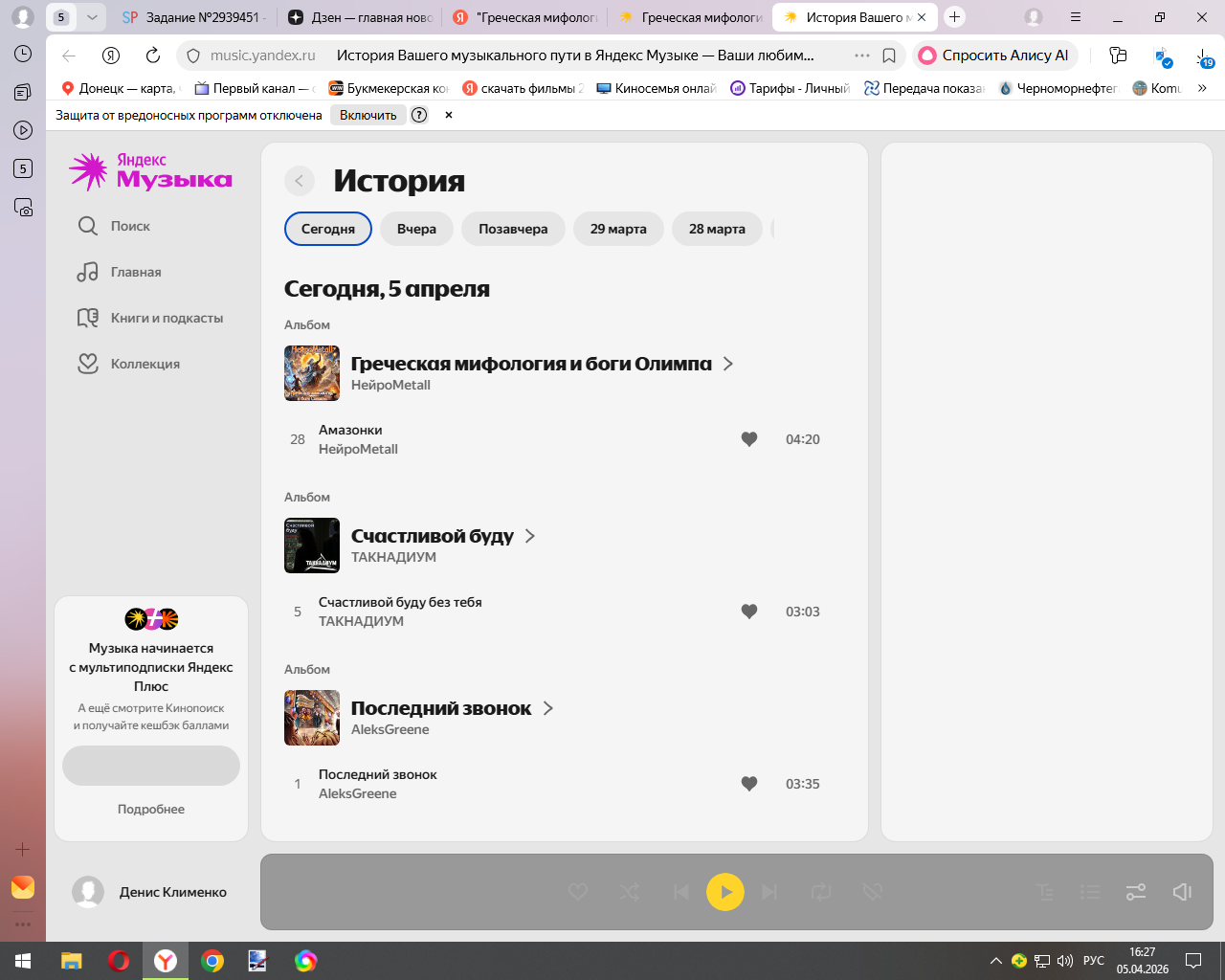Open the Задание №2939451 tab

pyautogui.click(x=194, y=17)
